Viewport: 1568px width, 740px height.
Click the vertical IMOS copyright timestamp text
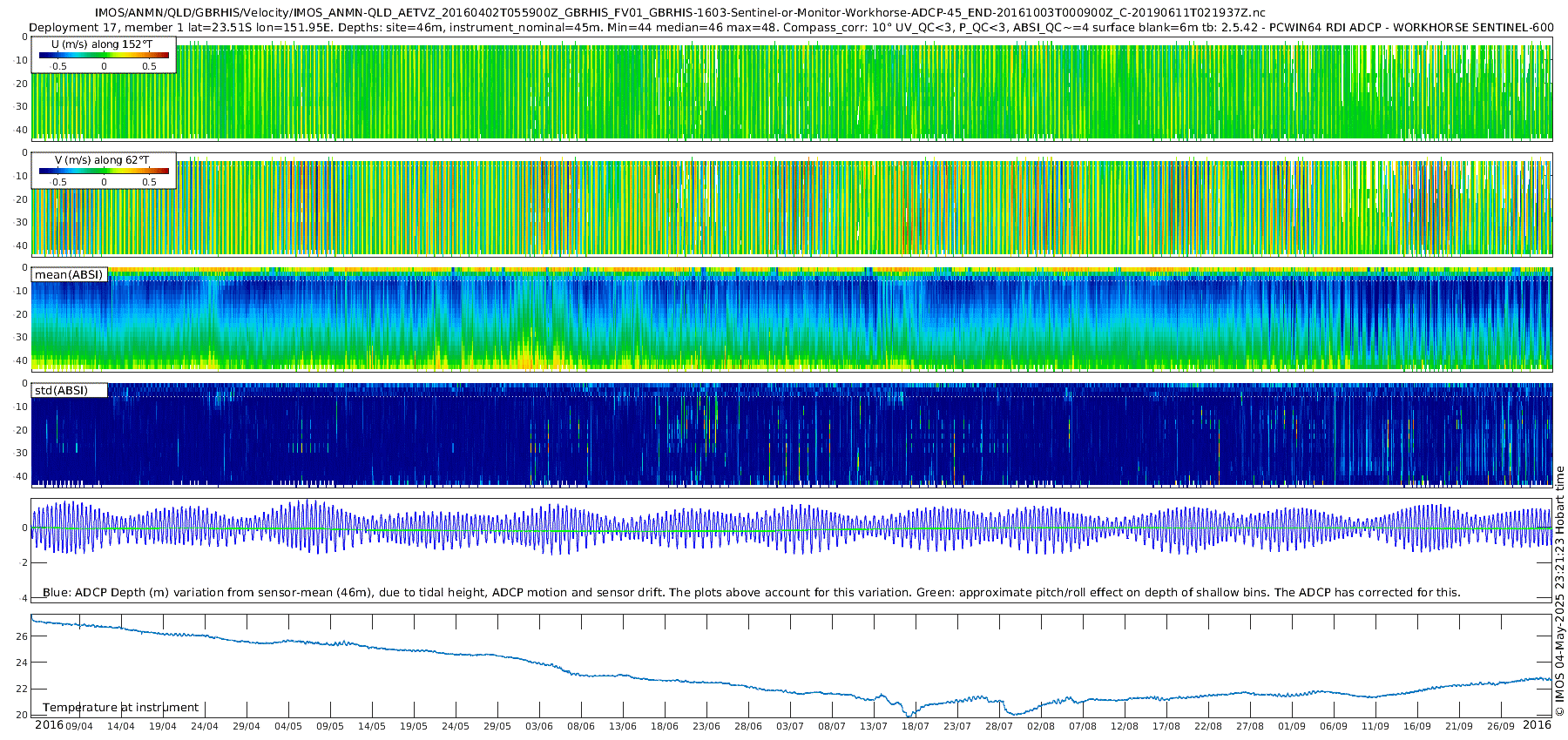1559,592
